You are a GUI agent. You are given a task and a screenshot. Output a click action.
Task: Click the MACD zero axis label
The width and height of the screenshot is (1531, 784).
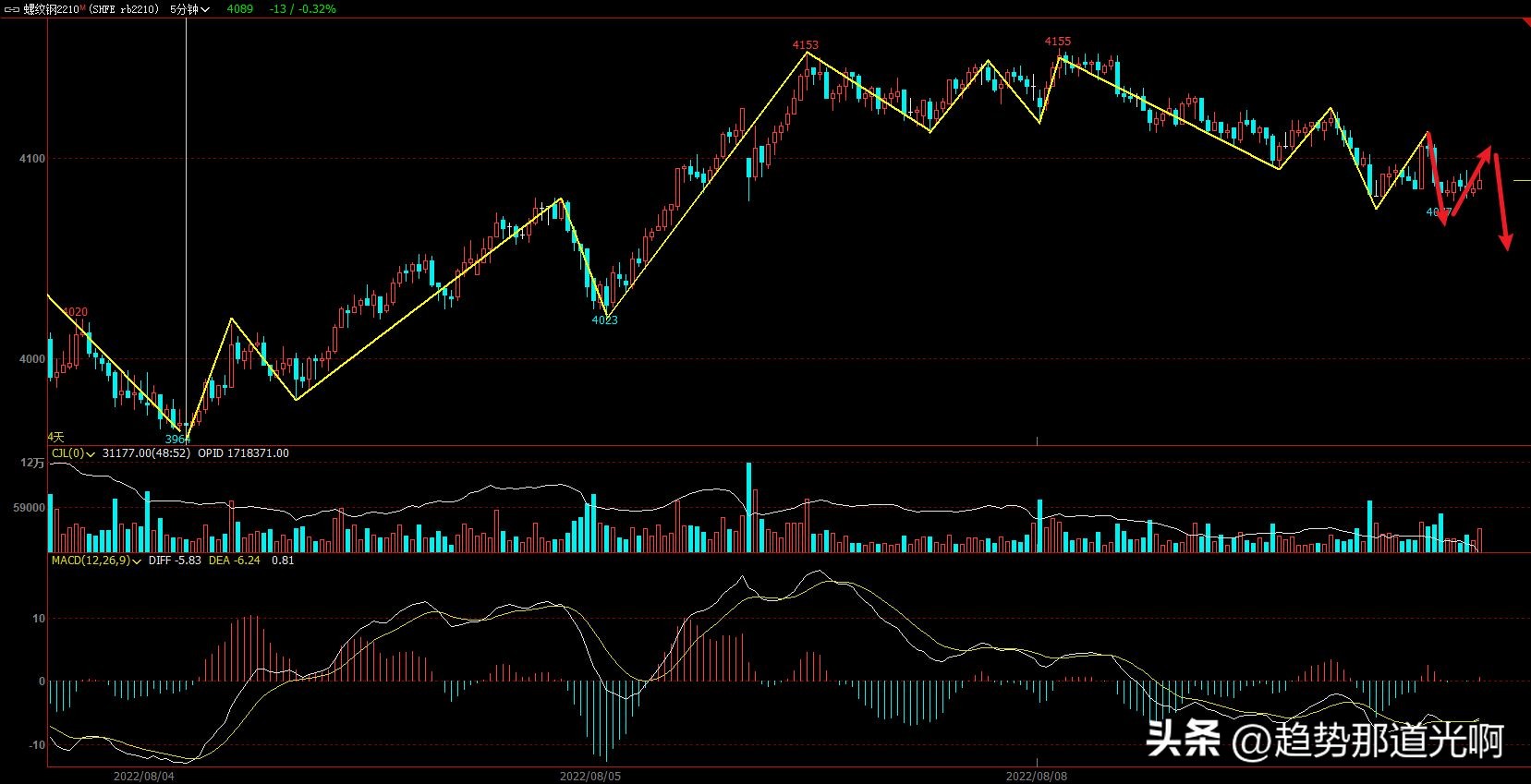coord(42,681)
